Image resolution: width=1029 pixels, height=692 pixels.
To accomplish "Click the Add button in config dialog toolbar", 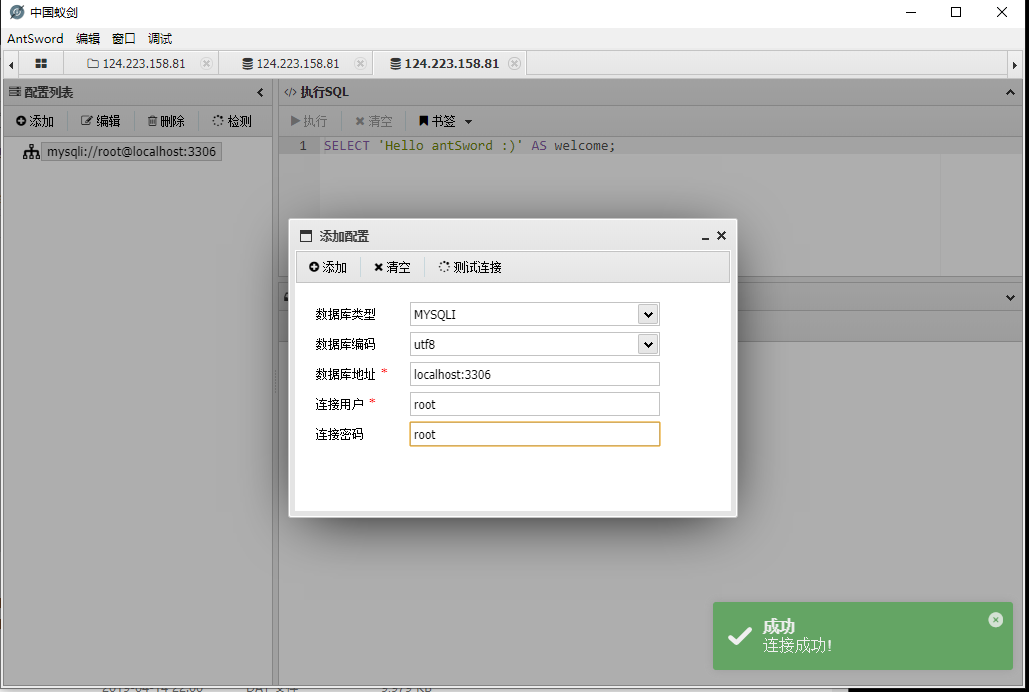I will tap(328, 267).
